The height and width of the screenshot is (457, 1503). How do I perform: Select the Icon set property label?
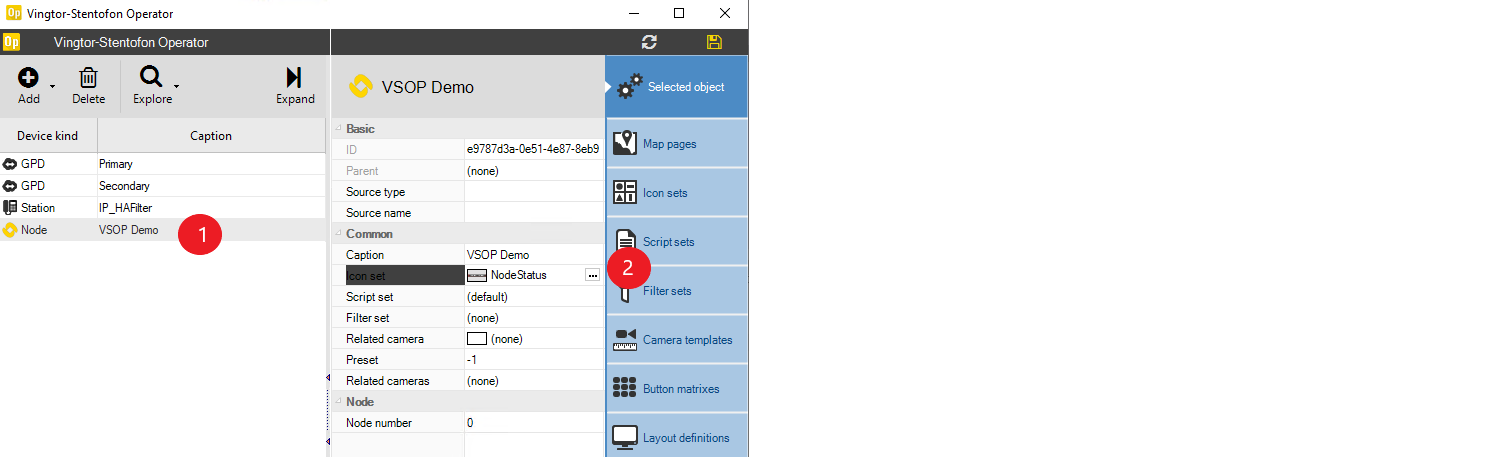pos(403,275)
